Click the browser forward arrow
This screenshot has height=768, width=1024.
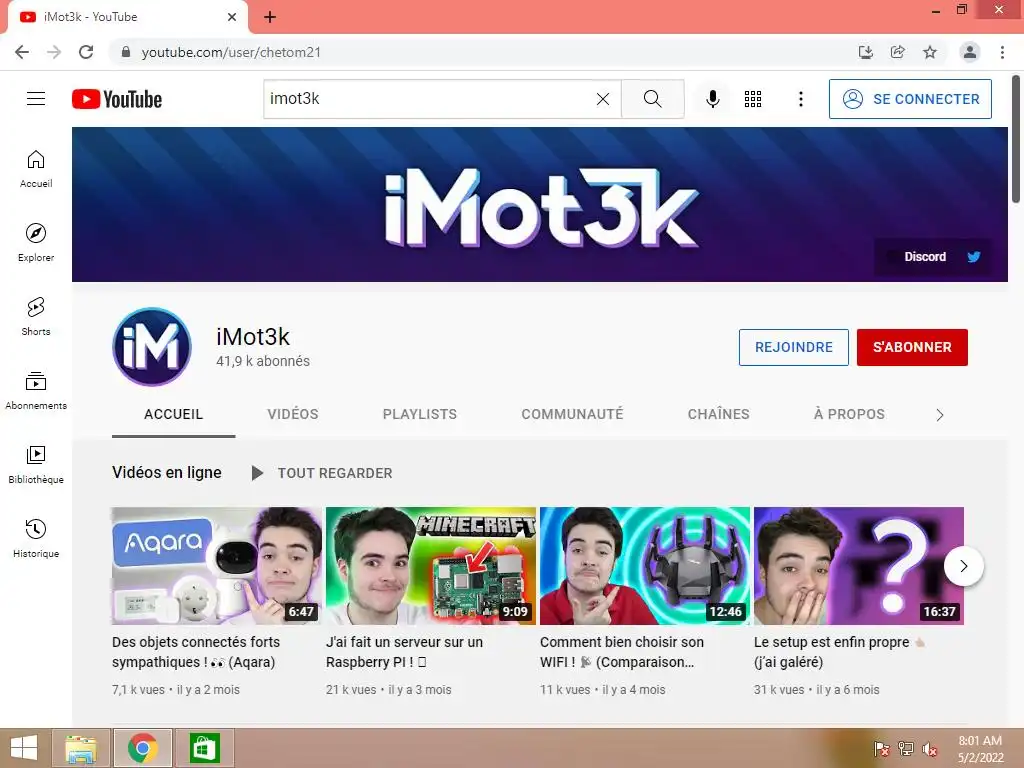54,52
